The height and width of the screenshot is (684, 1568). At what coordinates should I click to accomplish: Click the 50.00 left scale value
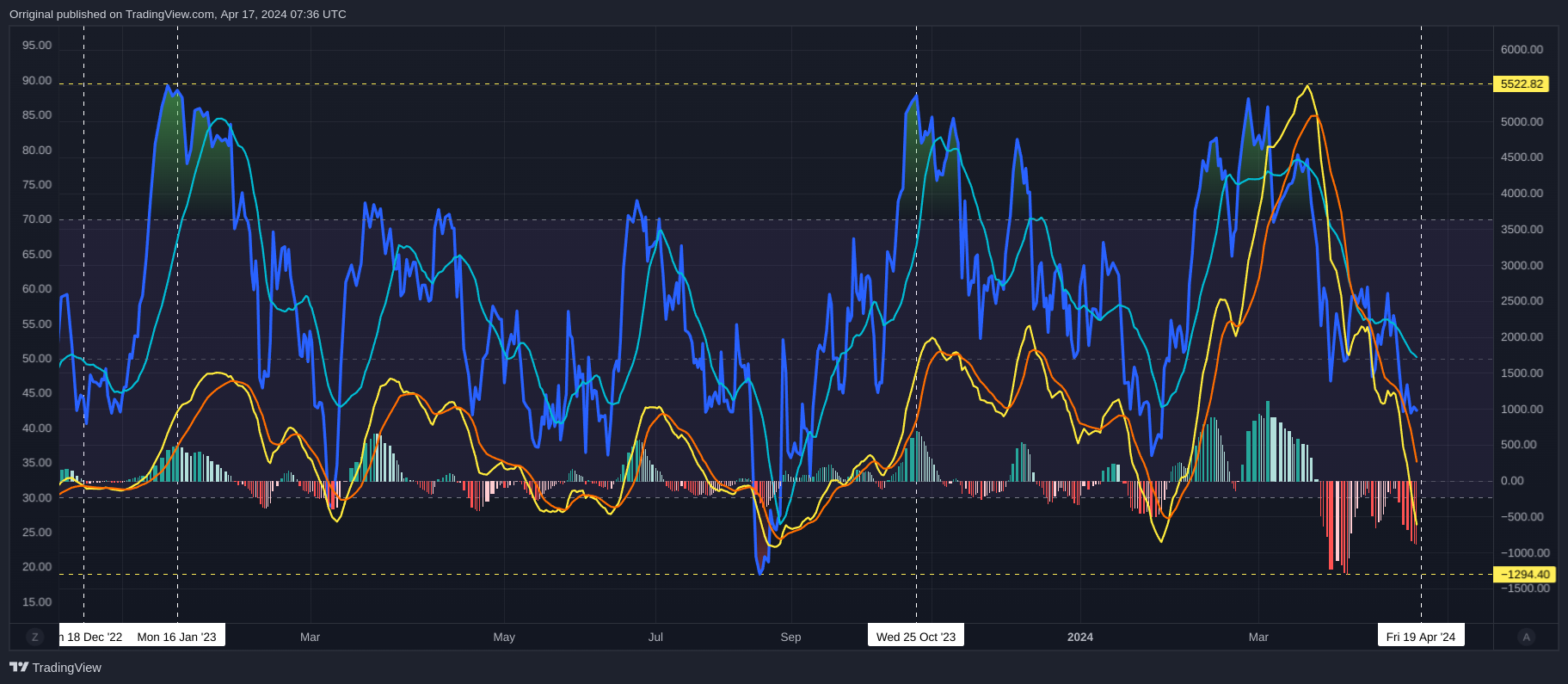coord(37,359)
